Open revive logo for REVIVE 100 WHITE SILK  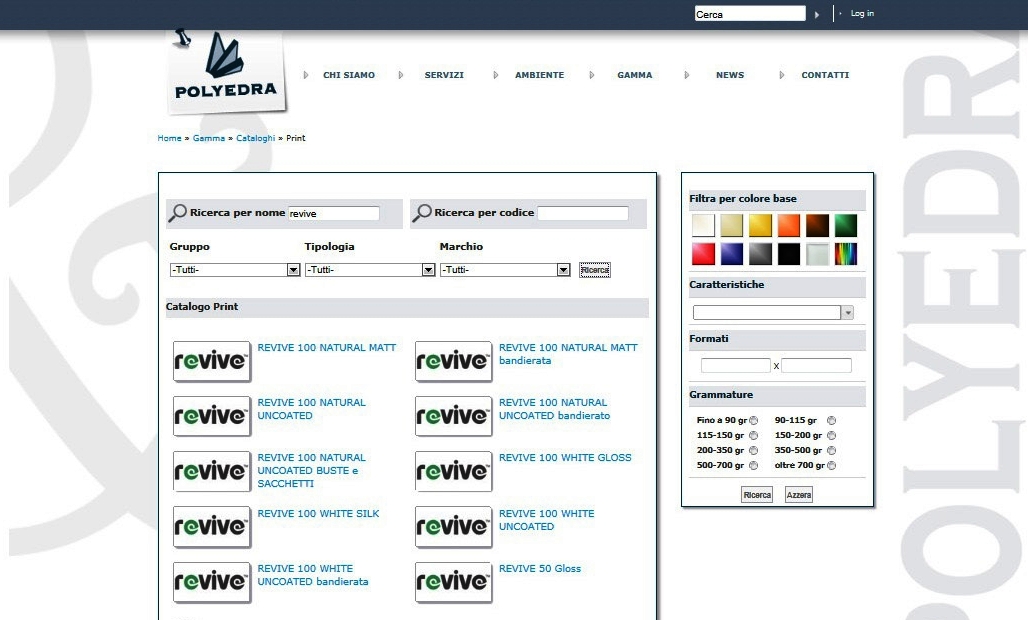(212, 527)
